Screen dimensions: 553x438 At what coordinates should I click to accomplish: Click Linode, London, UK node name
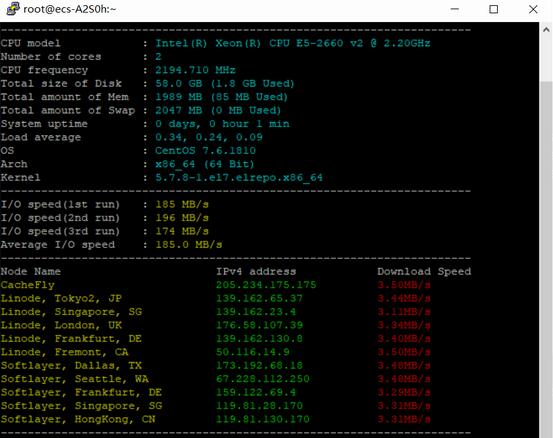coord(61,325)
